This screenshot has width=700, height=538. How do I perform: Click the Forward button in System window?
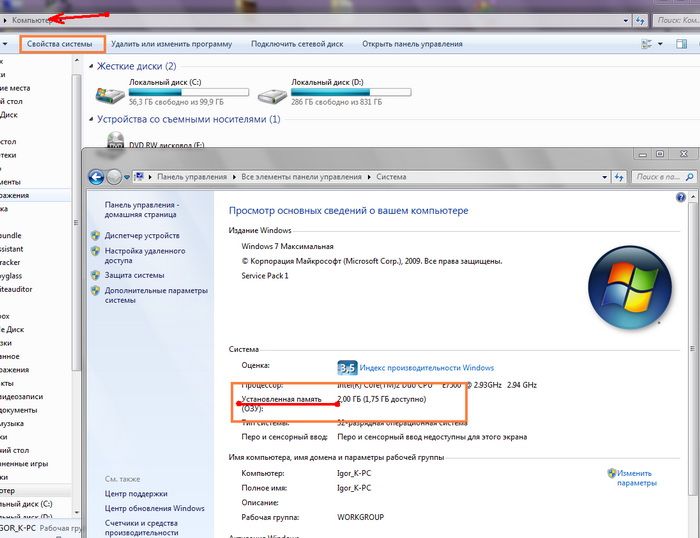pyautogui.click(x=114, y=177)
